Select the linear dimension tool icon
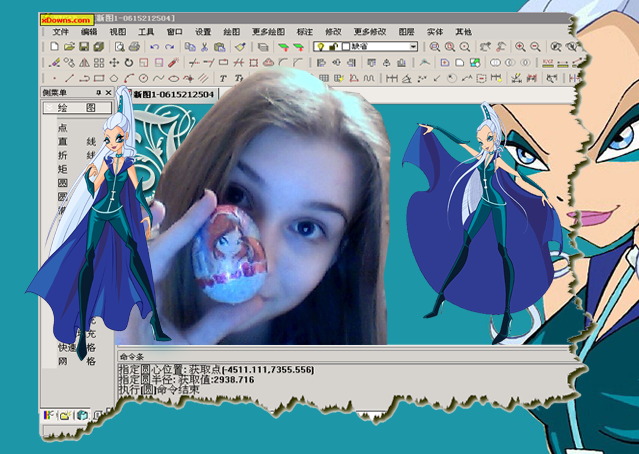 392,78
